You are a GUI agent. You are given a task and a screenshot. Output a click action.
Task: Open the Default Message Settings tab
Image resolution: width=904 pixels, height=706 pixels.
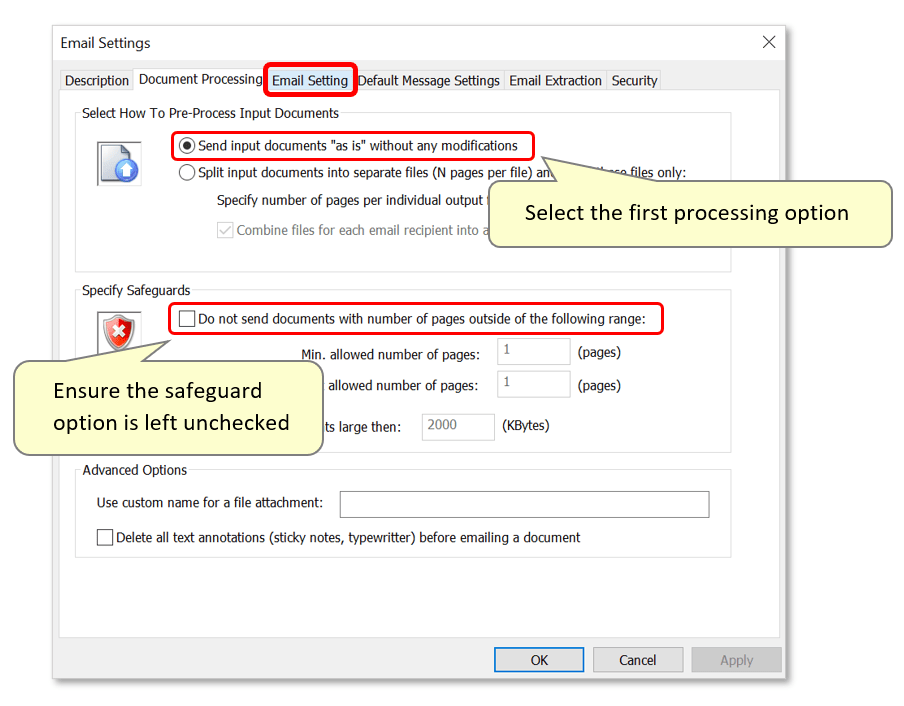429,80
